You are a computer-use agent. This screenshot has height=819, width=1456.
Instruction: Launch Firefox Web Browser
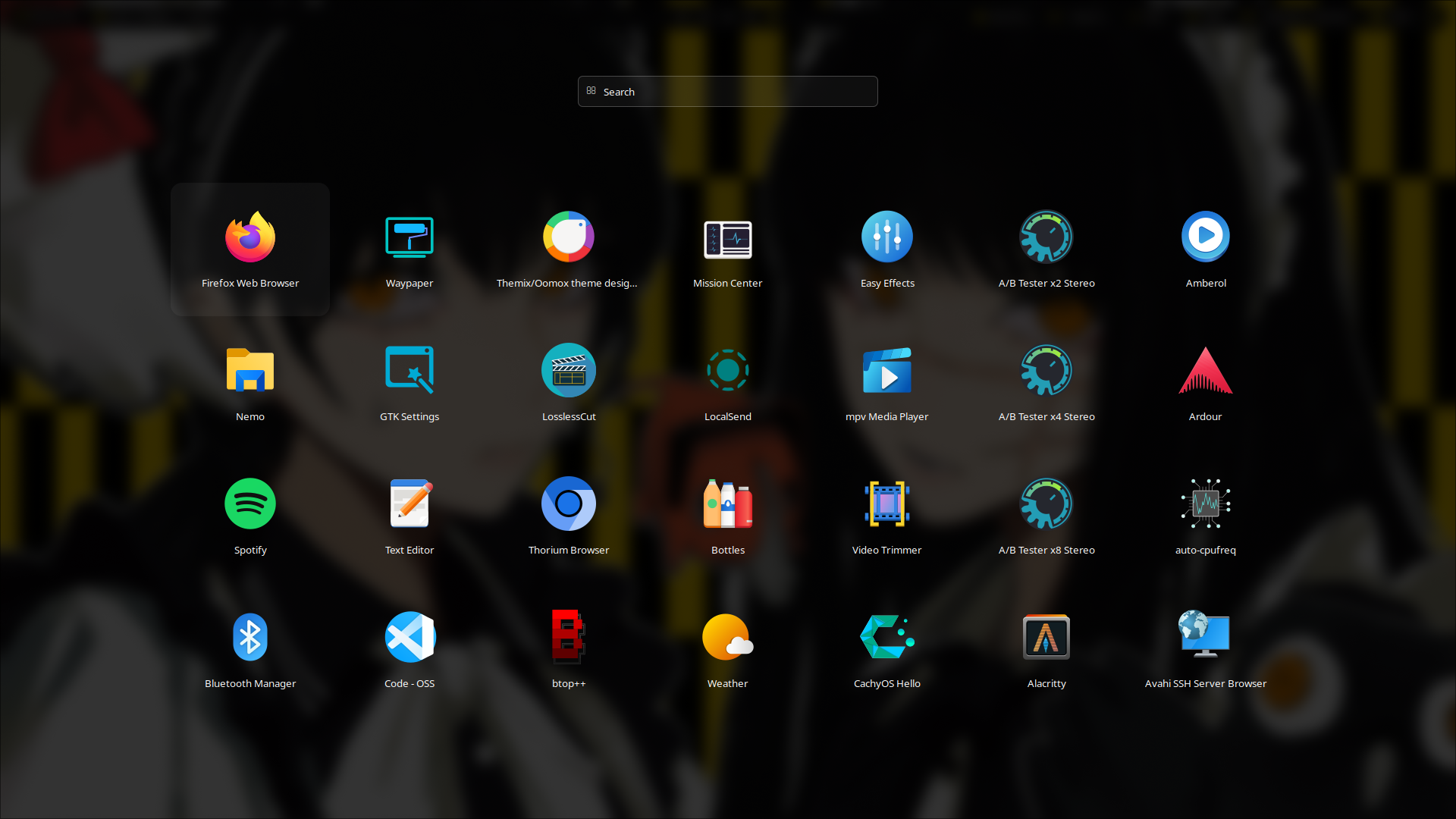(x=250, y=237)
